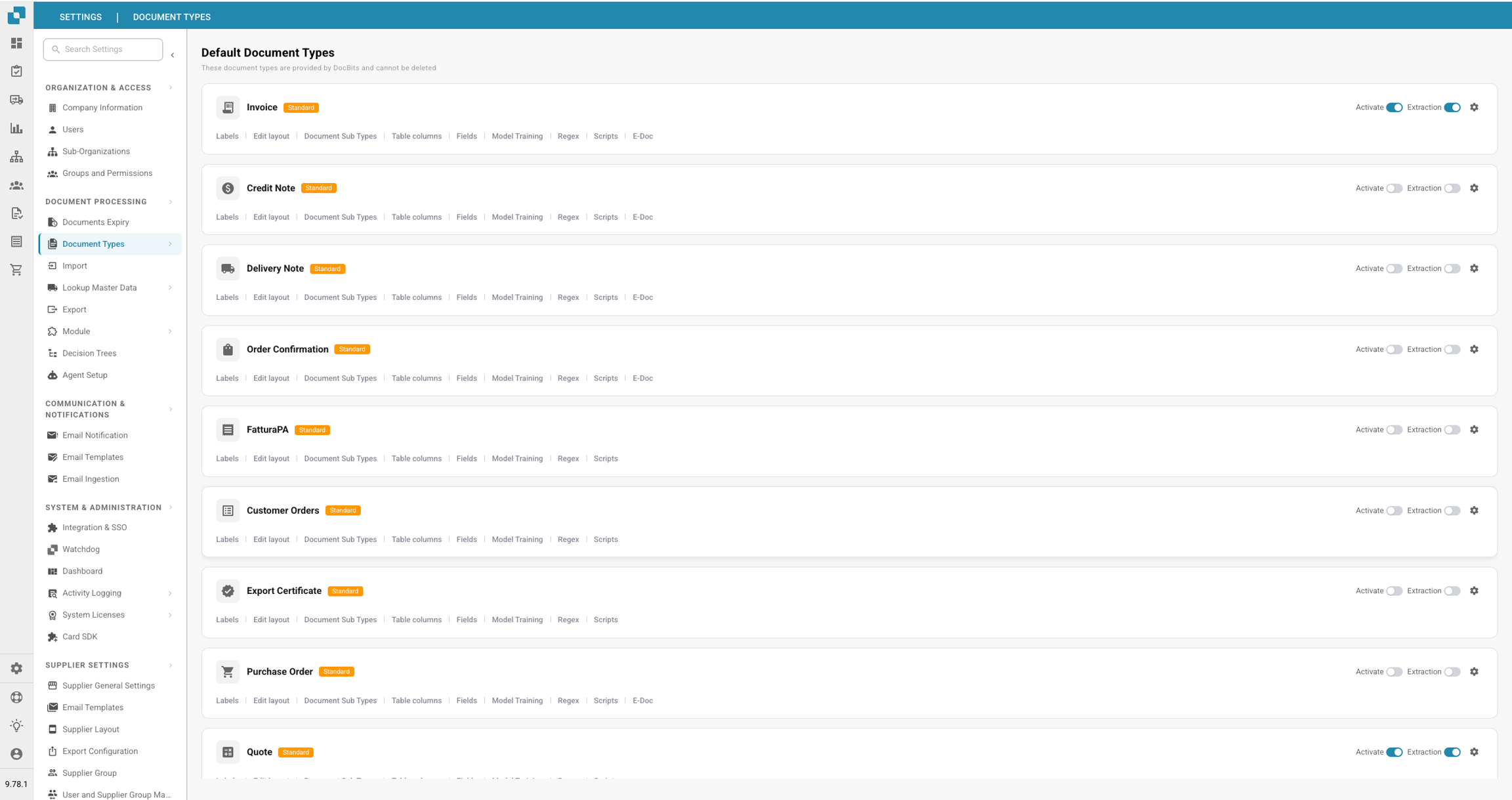
Task: Expand Lookup Master Data submenu
Action: click(x=170, y=287)
